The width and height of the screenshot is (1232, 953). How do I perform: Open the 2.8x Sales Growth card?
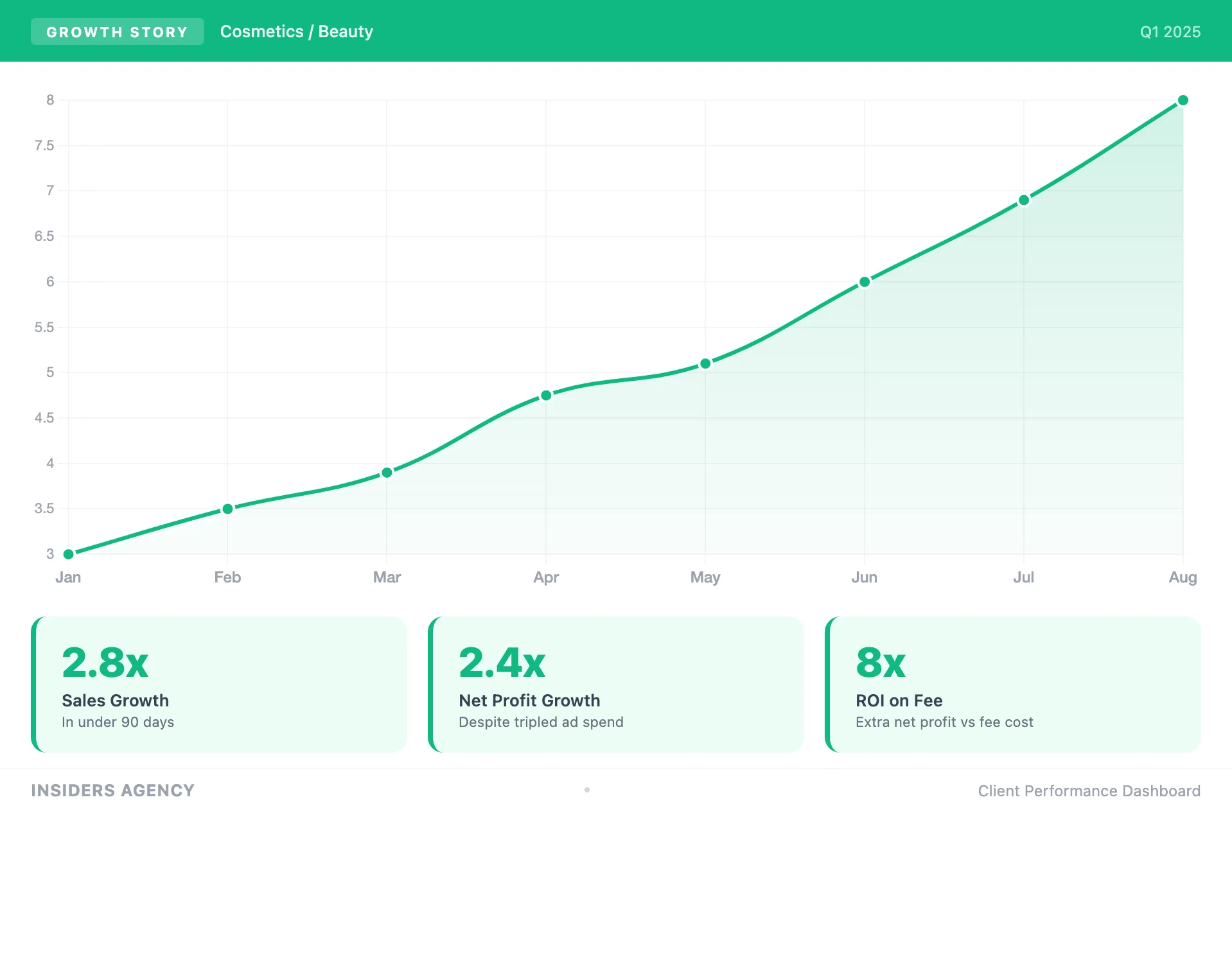coord(219,685)
